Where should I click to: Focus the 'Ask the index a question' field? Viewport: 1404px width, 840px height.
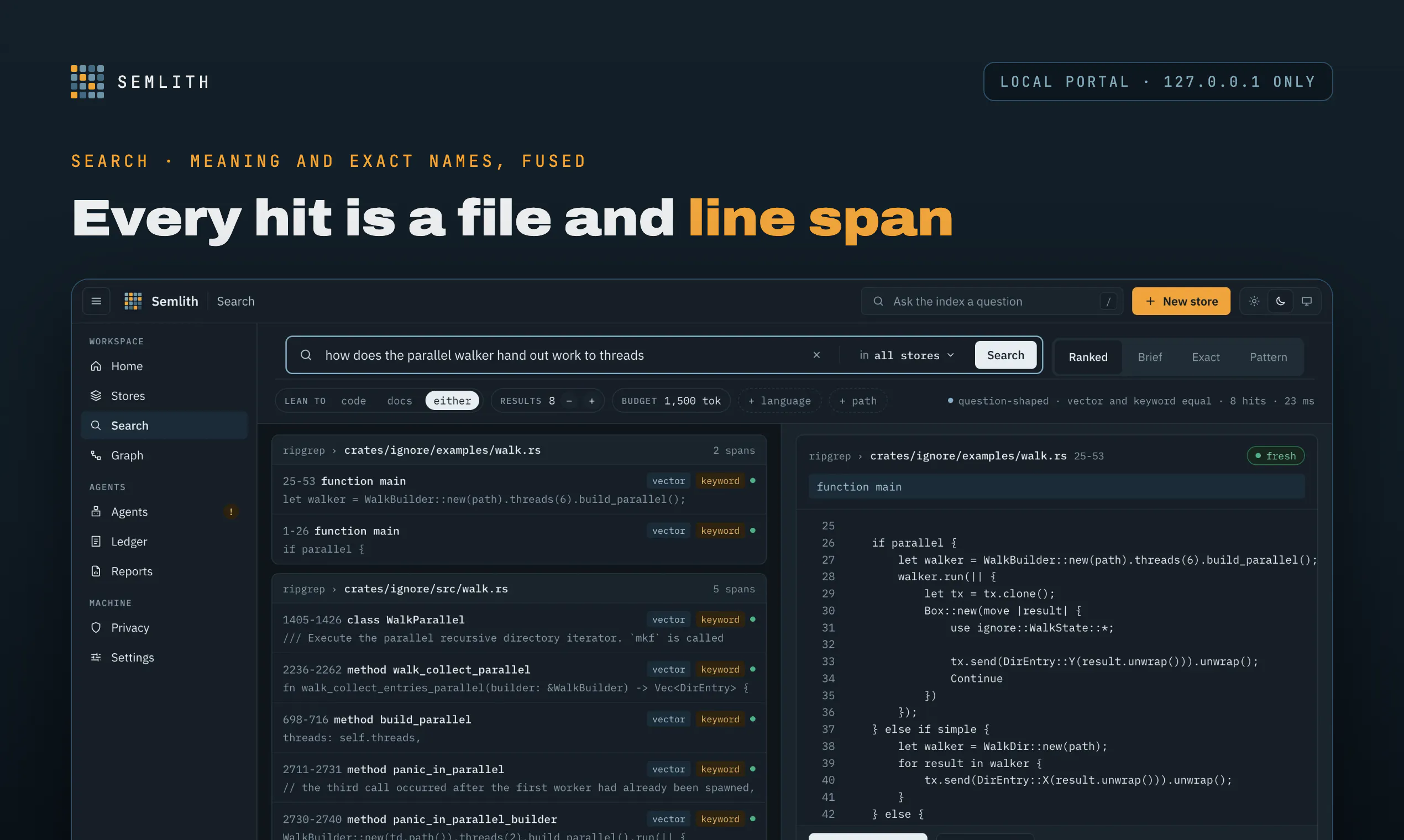[x=992, y=301]
